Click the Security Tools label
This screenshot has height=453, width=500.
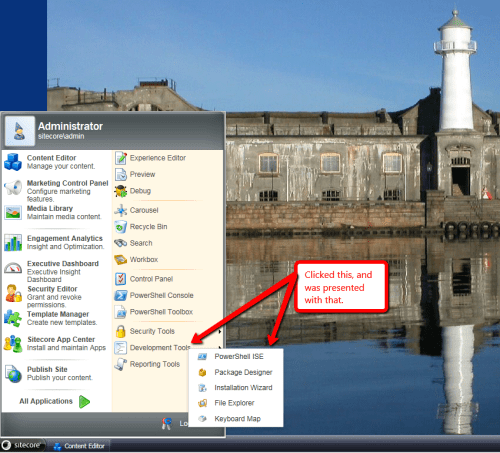tap(152, 331)
